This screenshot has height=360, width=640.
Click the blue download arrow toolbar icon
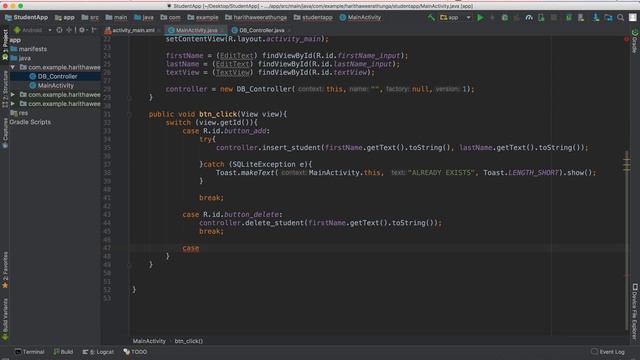(596, 18)
